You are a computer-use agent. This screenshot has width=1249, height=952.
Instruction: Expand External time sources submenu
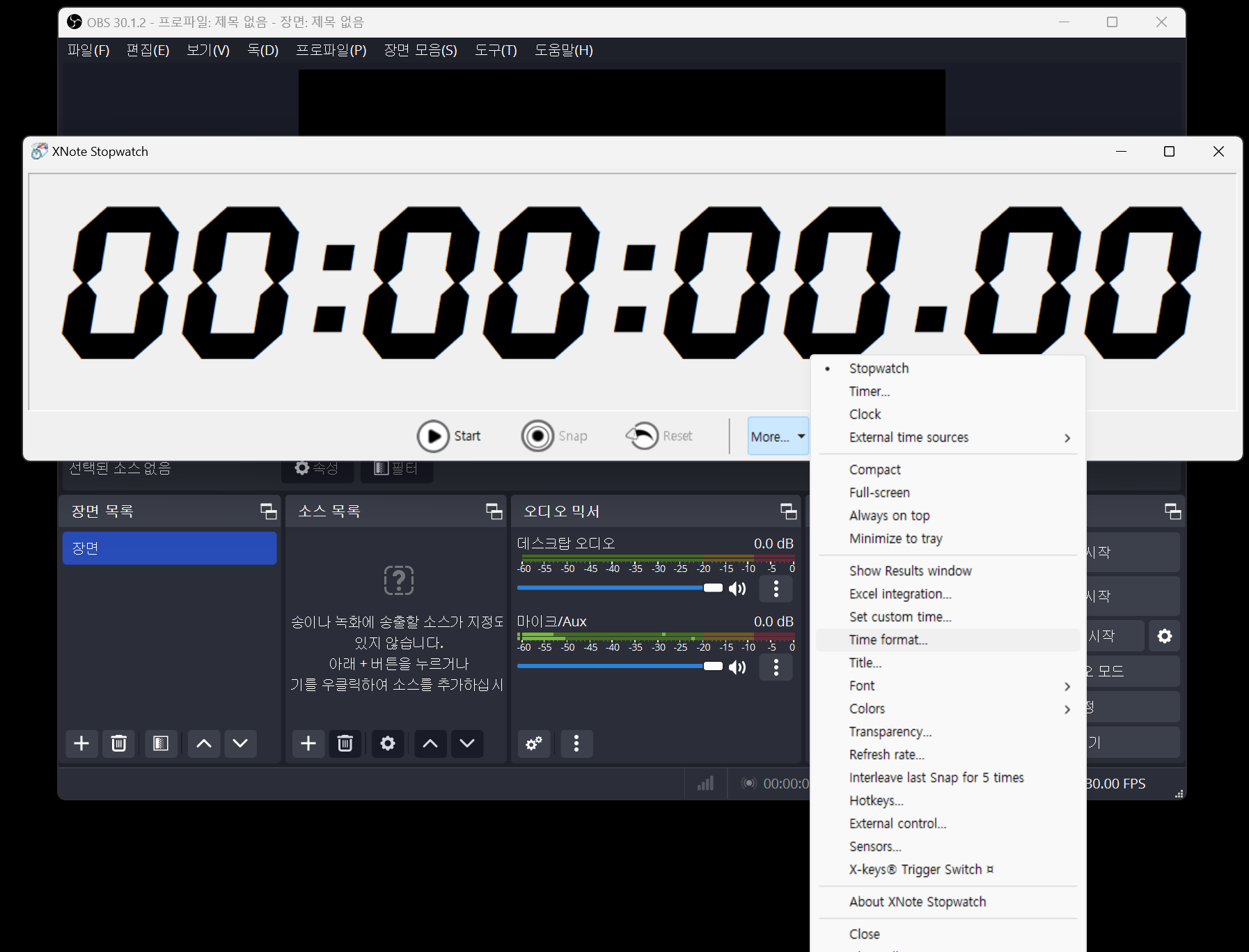click(x=950, y=438)
